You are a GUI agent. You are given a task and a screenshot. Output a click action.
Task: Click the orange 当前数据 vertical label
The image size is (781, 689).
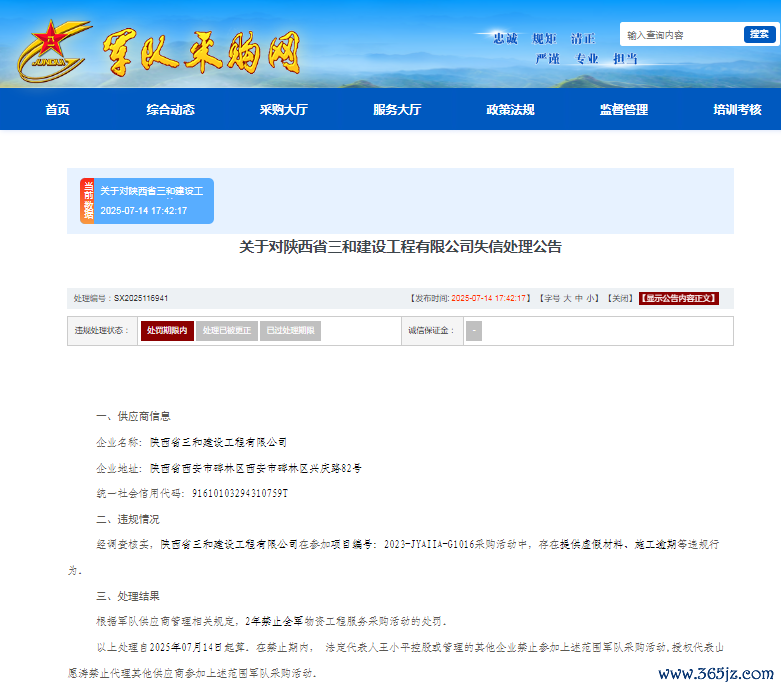tap(87, 201)
